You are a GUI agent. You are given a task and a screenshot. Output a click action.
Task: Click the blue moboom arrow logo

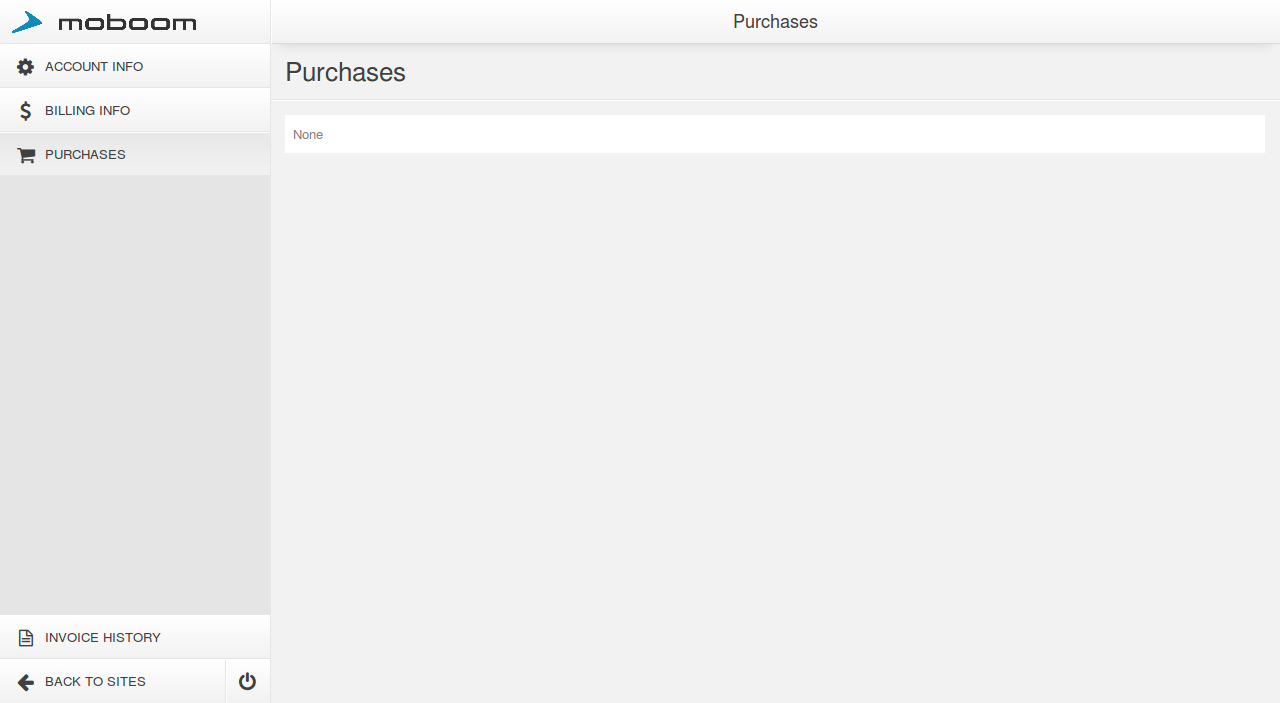(x=27, y=22)
